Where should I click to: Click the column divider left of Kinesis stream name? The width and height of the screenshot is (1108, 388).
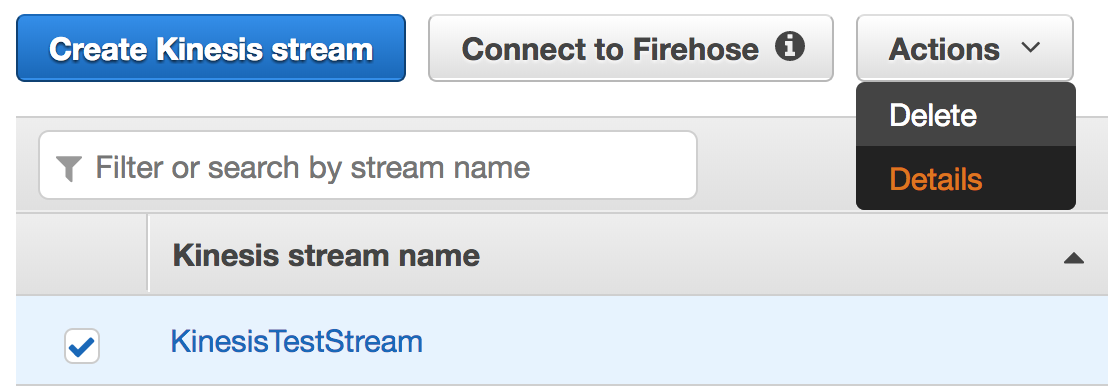tap(148, 254)
